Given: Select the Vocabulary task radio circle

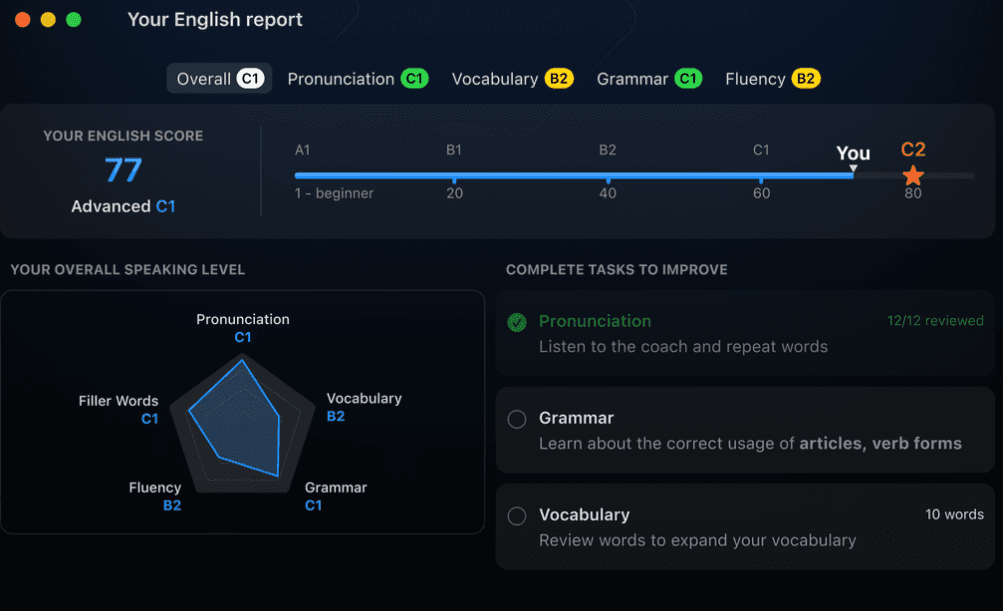Looking at the screenshot, I should click(x=517, y=516).
